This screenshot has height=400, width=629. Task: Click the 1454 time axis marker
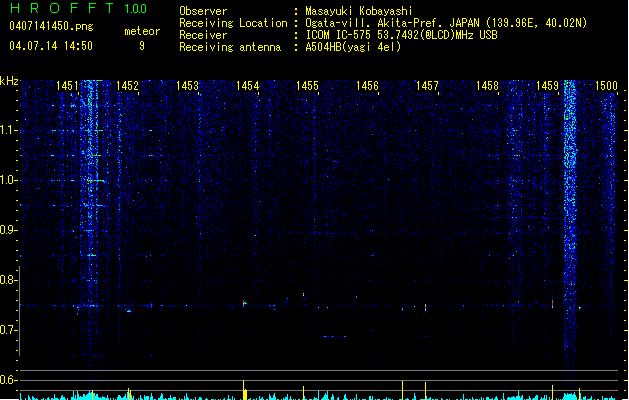(x=248, y=86)
